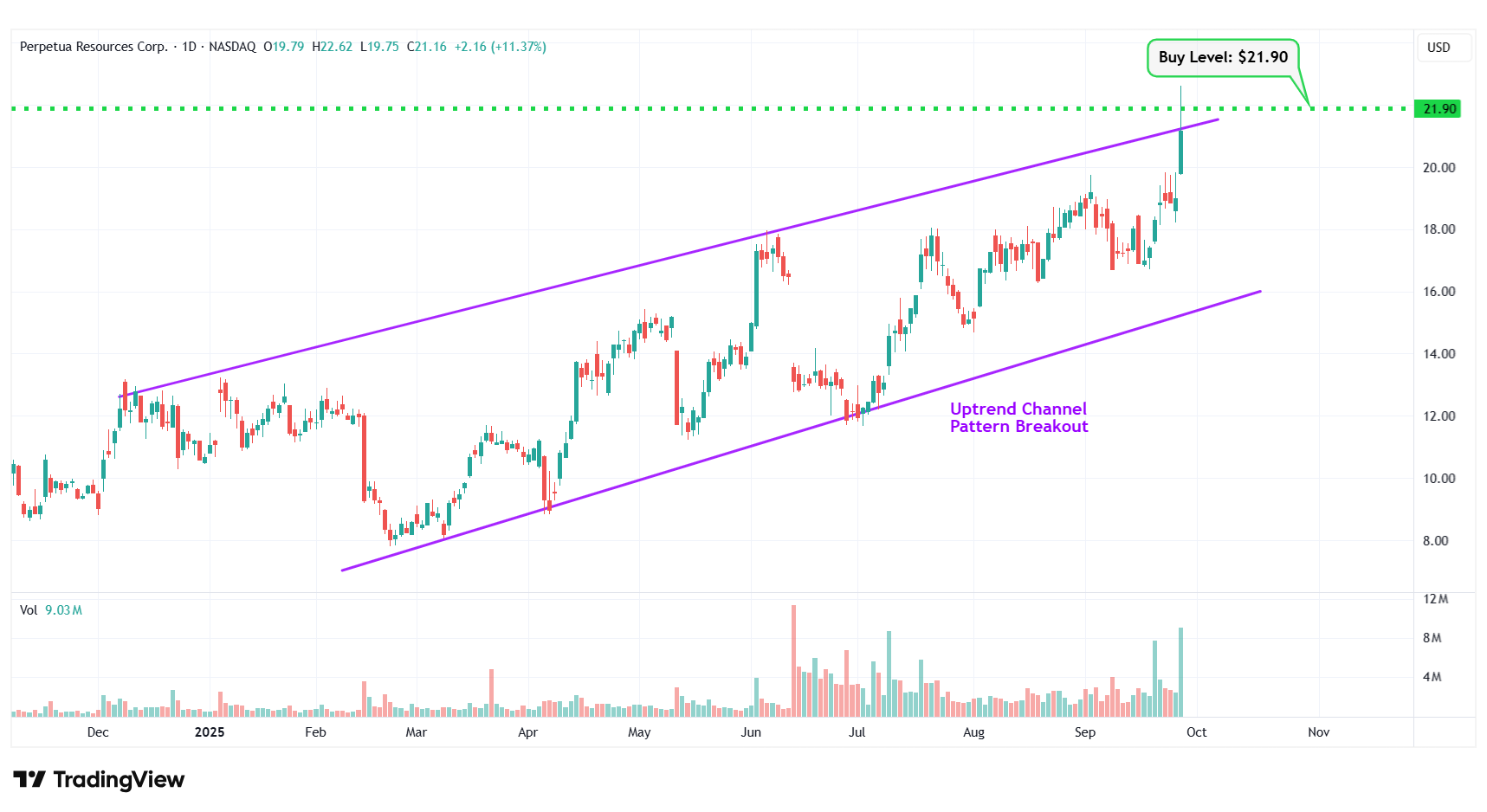
Task: Select the green 21.90 price label
Action: point(1439,109)
